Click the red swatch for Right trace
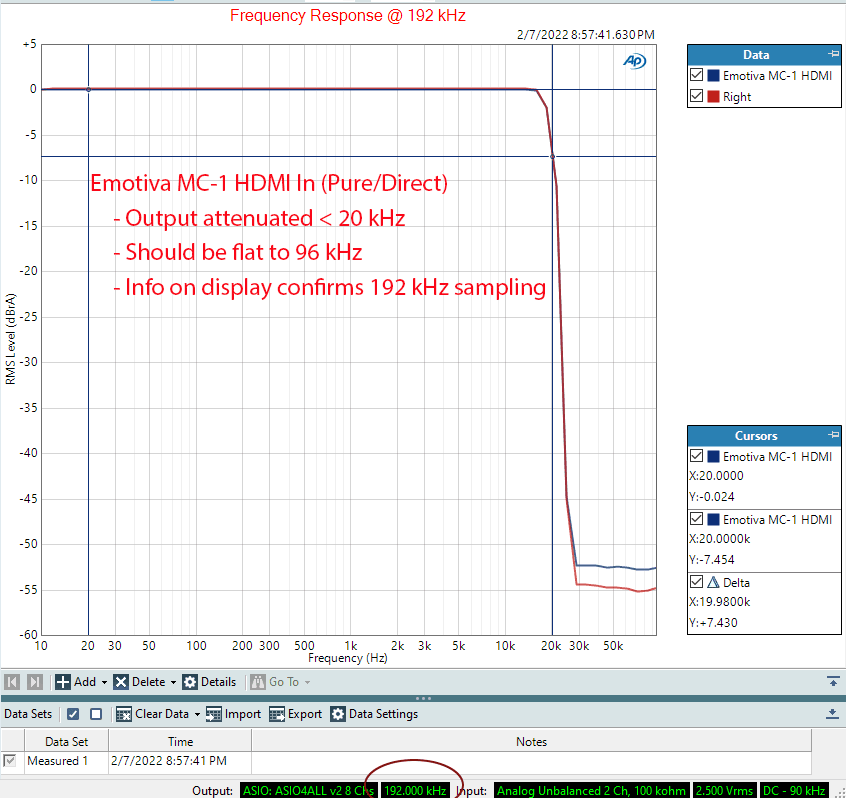 pos(713,97)
